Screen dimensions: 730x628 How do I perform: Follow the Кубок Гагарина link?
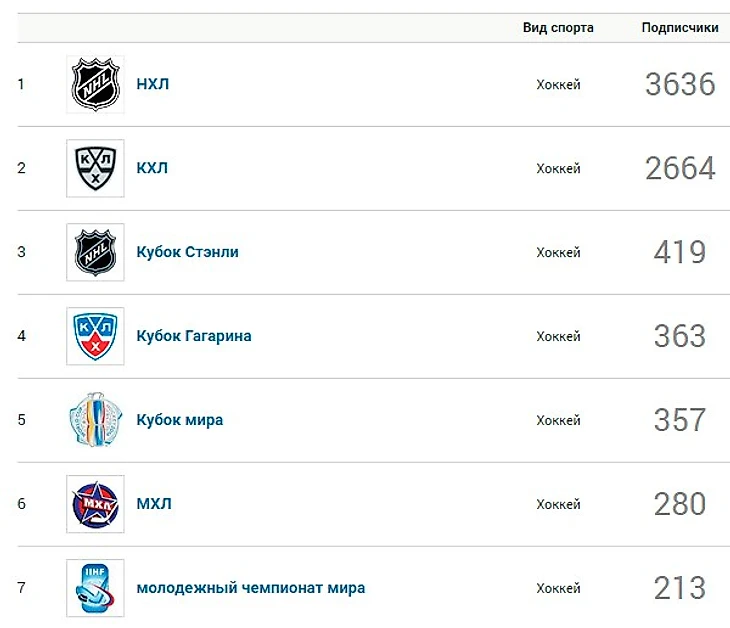click(x=194, y=336)
